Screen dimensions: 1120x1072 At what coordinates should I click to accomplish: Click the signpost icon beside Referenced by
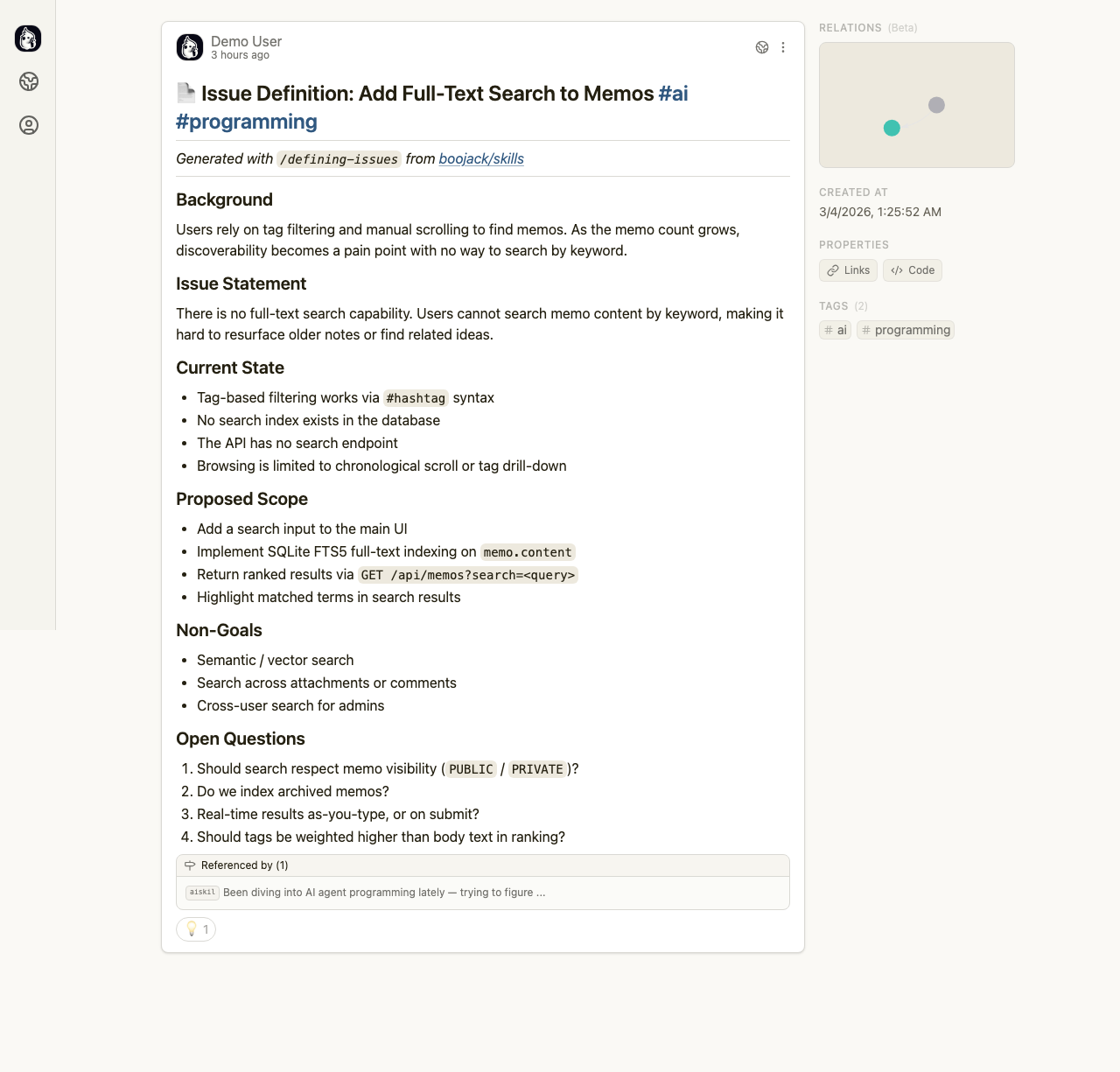click(x=190, y=865)
